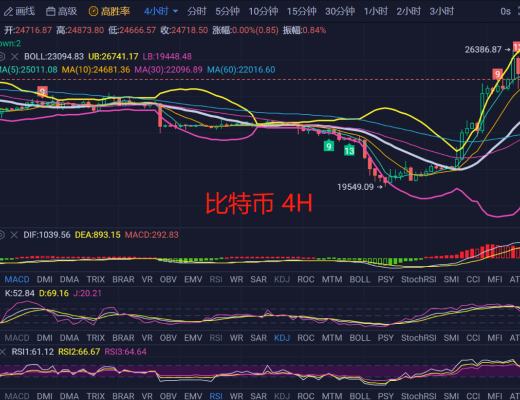Switch chart to 分时 view
520x400 pixels.
pyautogui.click(x=197, y=12)
